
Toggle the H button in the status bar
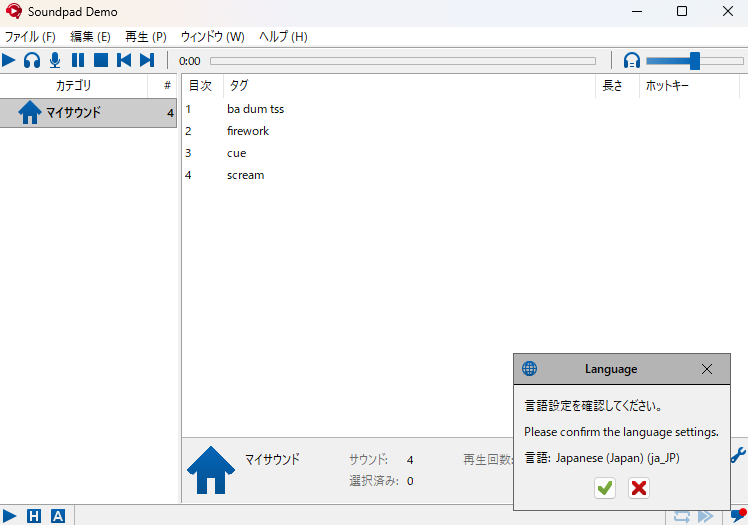35,516
